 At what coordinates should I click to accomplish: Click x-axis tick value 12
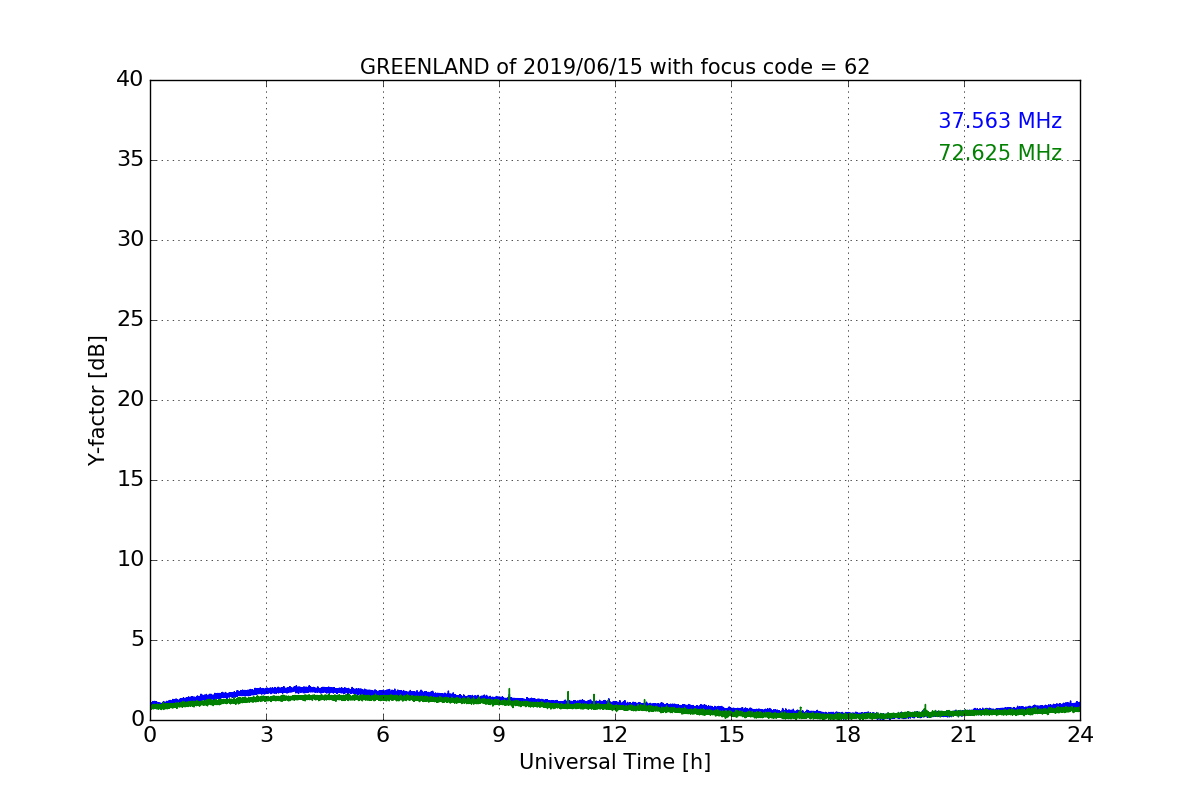coord(615,735)
